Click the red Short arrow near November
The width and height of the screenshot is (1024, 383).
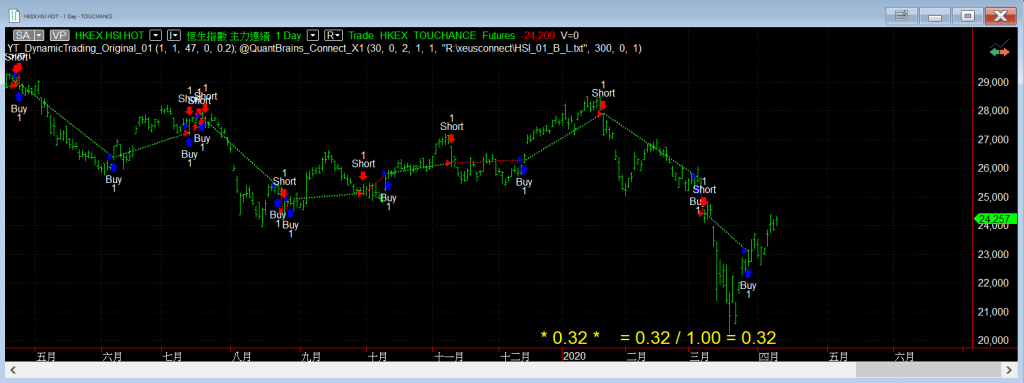[451, 138]
